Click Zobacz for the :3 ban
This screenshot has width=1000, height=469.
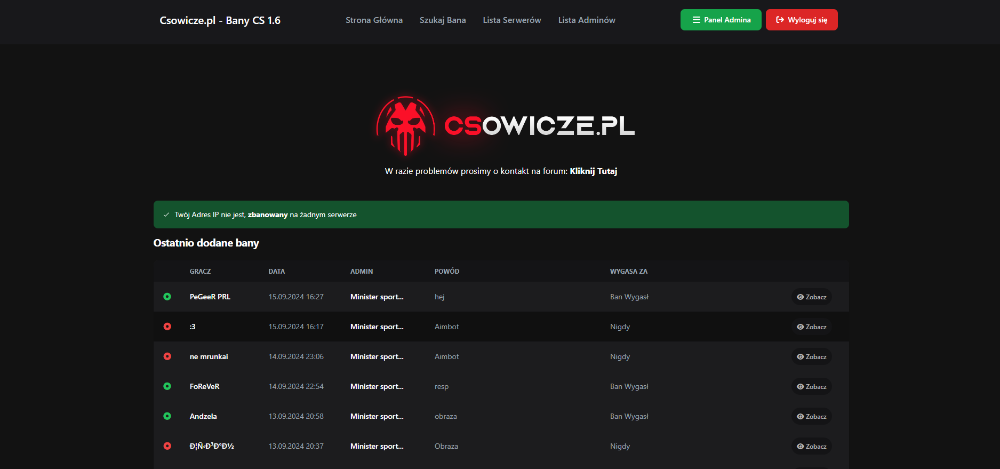pyautogui.click(x=811, y=327)
